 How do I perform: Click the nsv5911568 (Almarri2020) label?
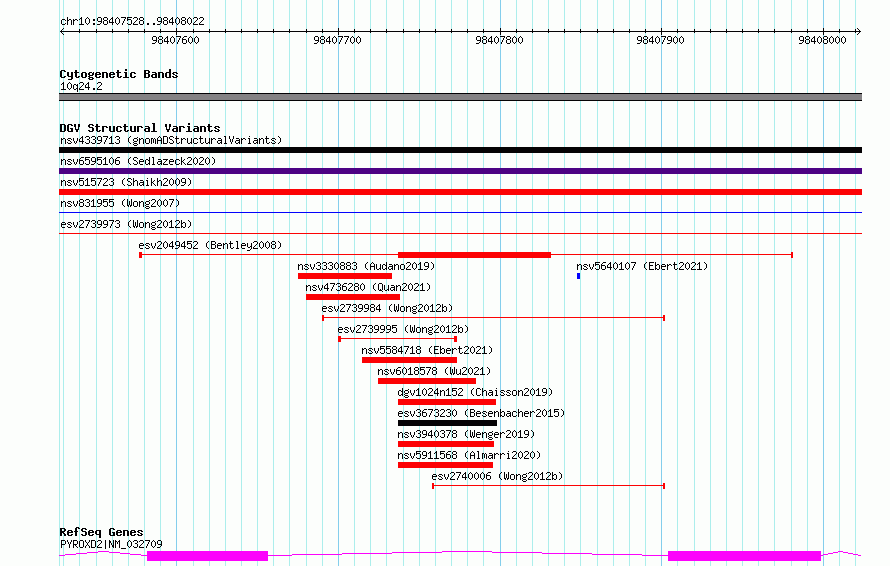tap(469, 455)
